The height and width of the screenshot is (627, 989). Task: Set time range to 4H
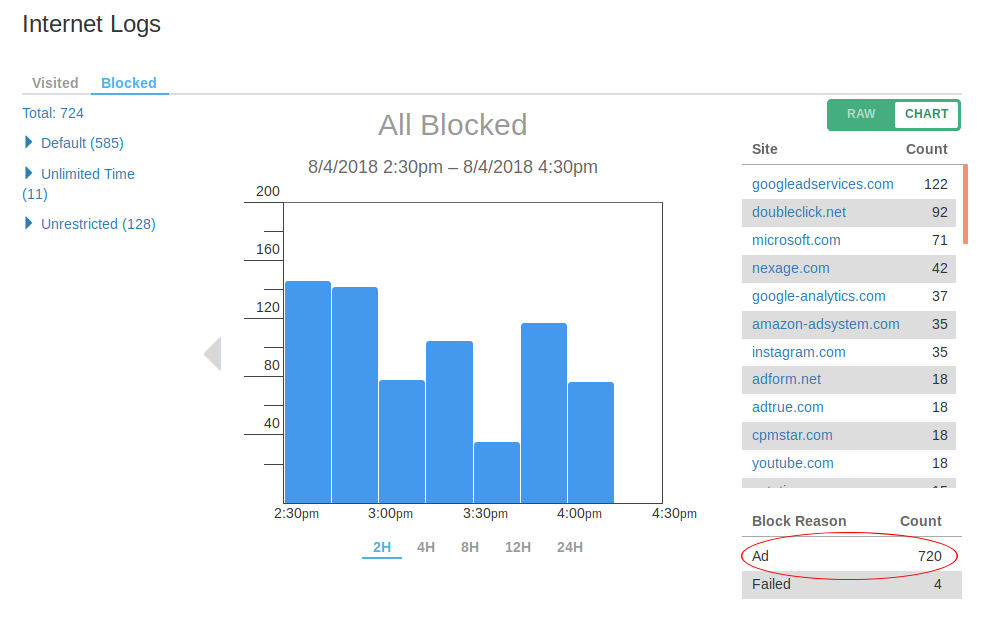click(426, 547)
